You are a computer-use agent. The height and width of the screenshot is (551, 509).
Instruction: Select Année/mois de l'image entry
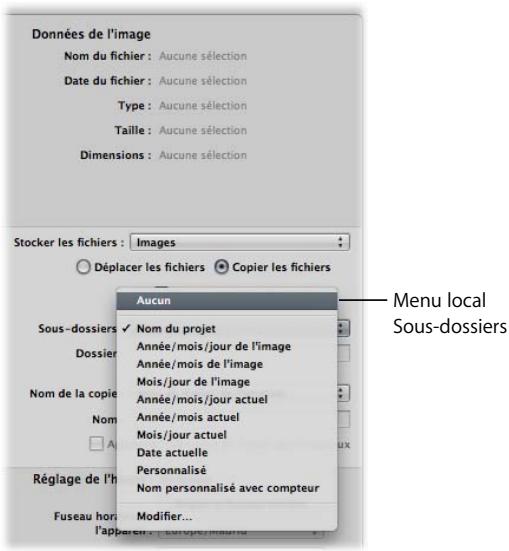[227, 364]
